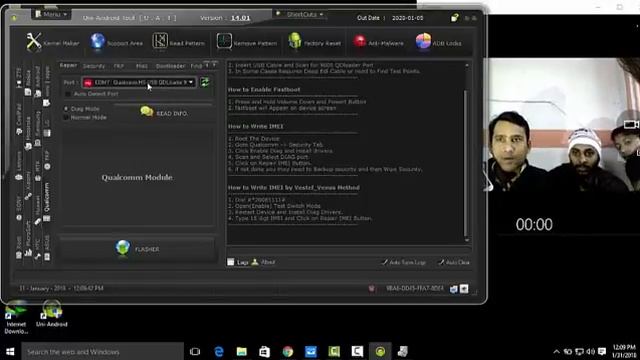The height and width of the screenshot is (360, 640).
Task: Click the scrollbar down arrow in help pane
Action: 467,240
